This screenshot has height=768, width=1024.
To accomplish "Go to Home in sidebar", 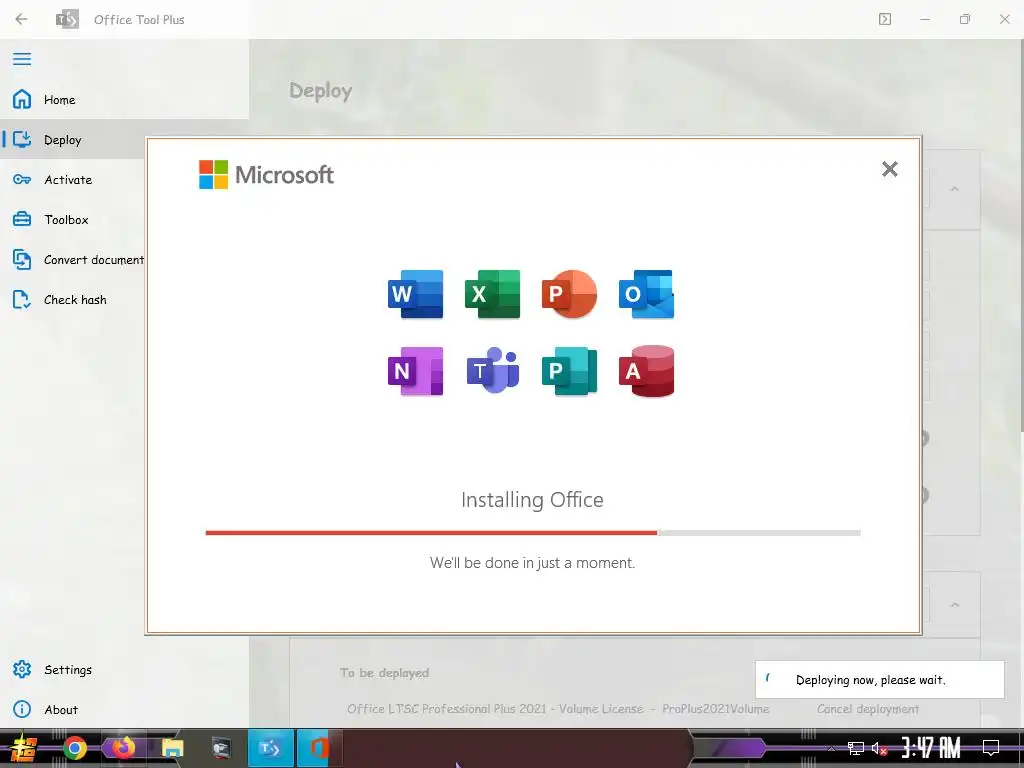I will point(124,99).
